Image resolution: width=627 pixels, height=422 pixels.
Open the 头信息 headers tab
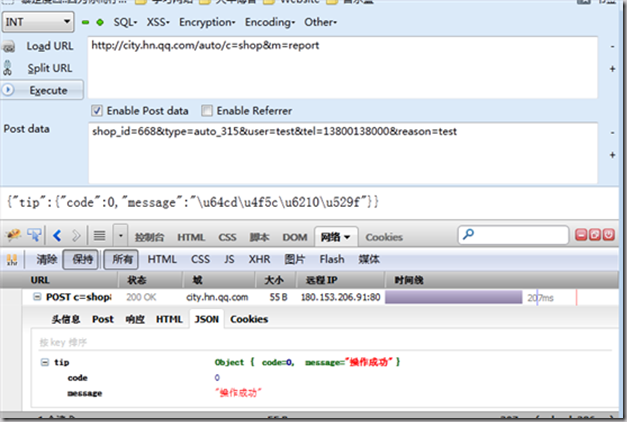tap(66, 319)
